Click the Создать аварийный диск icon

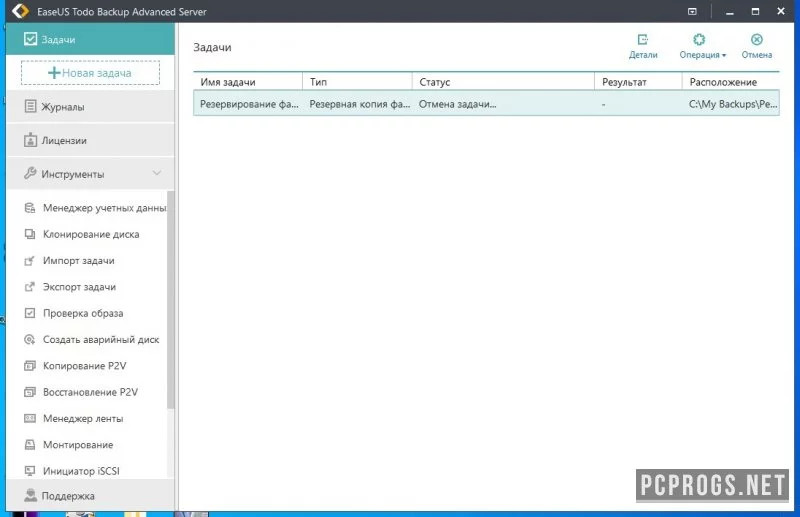[30, 339]
